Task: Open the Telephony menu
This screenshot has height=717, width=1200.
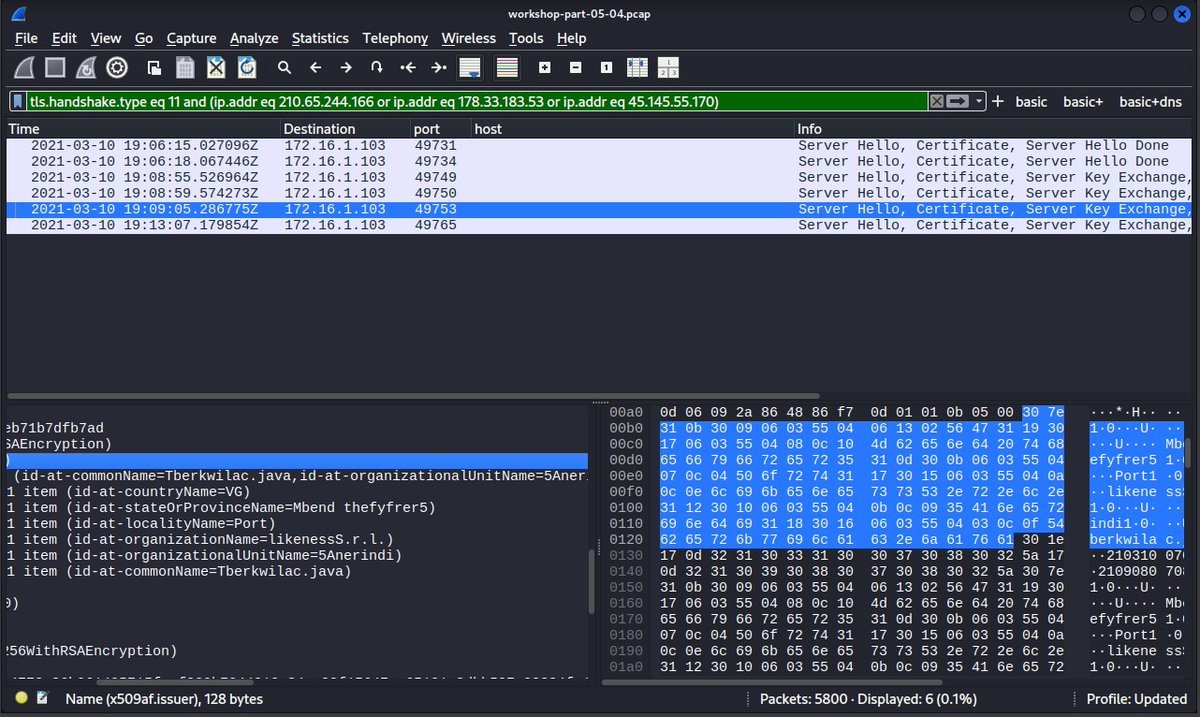Action: click(395, 38)
